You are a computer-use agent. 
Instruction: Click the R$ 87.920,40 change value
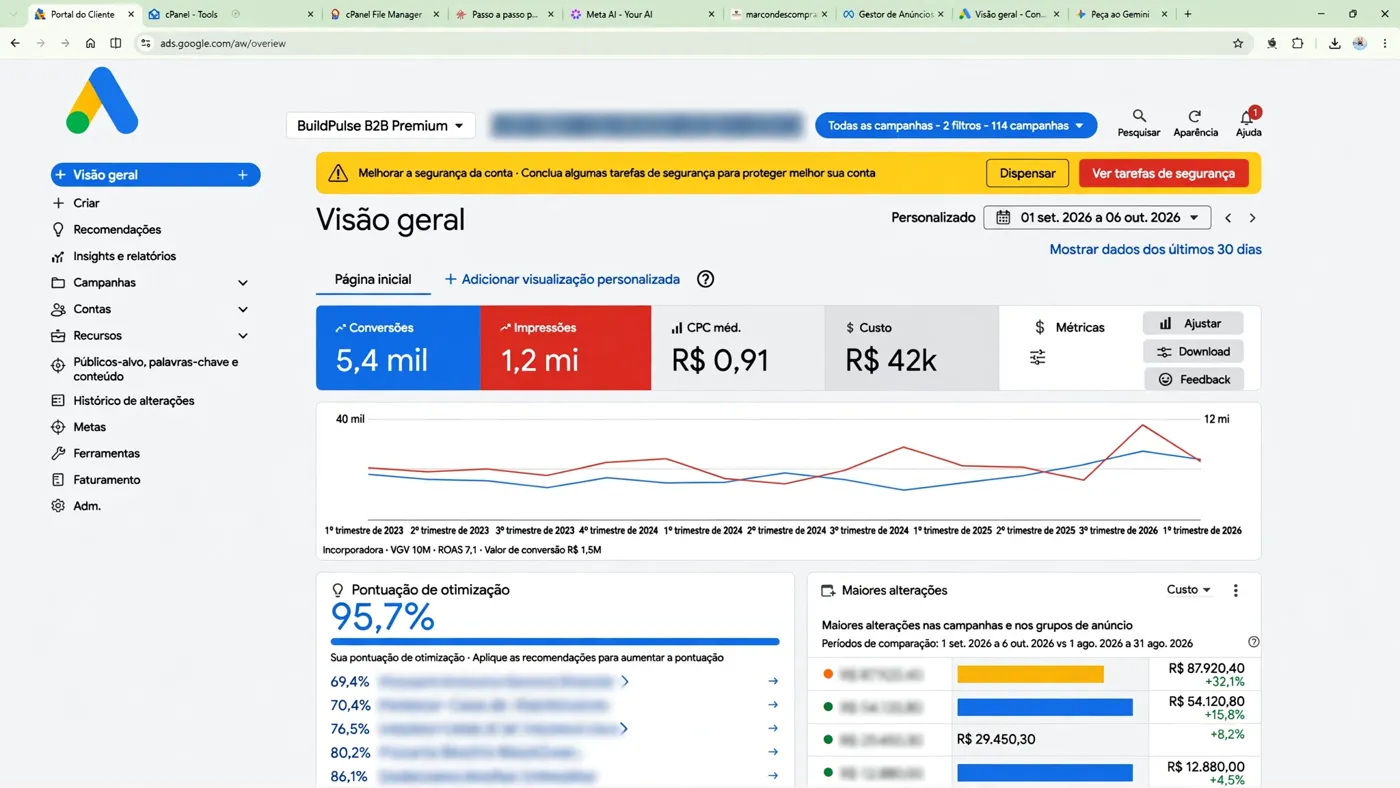point(1206,668)
